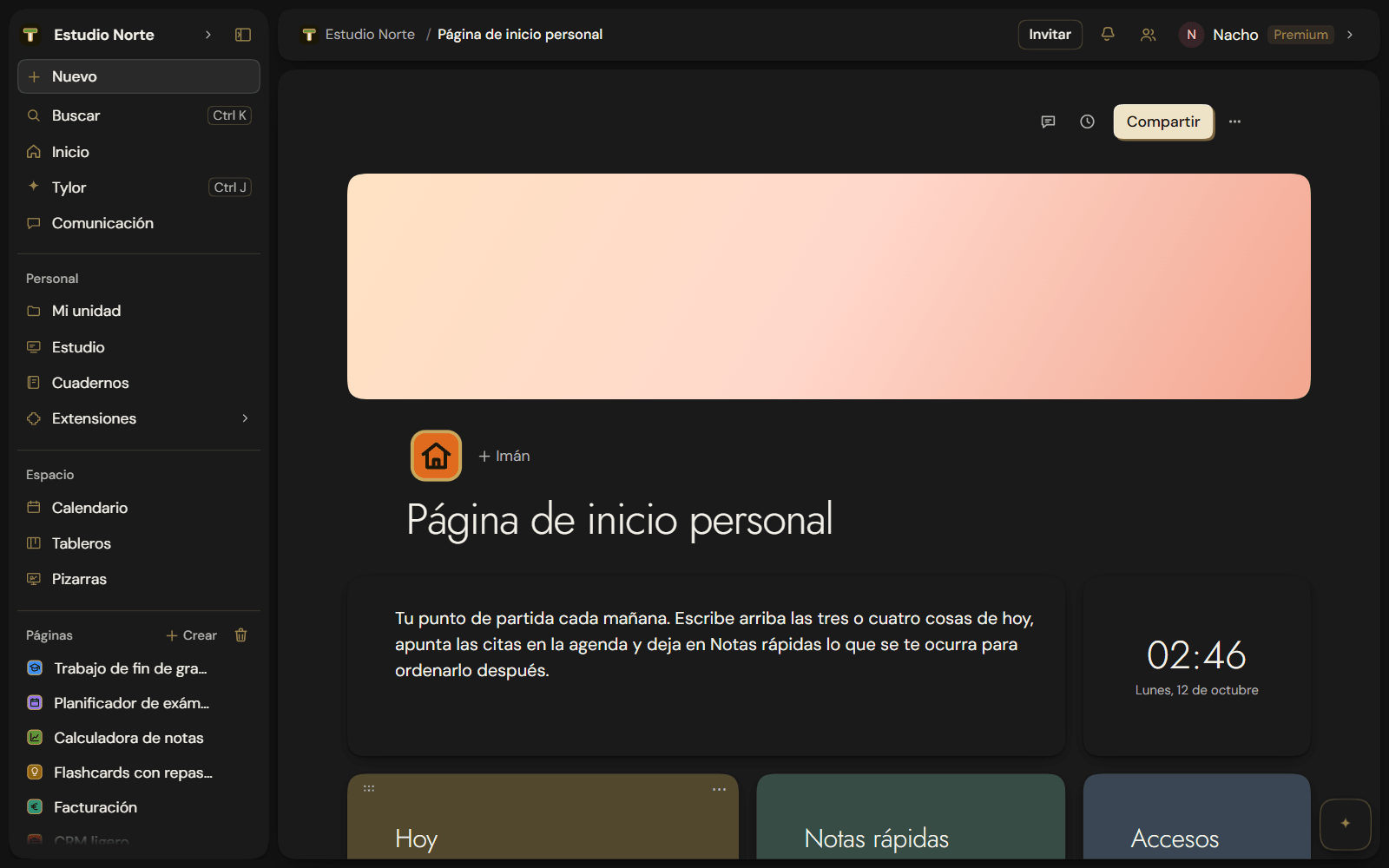The height and width of the screenshot is (868, 1389).
Task: Open Buscar search
Action: 139,115
